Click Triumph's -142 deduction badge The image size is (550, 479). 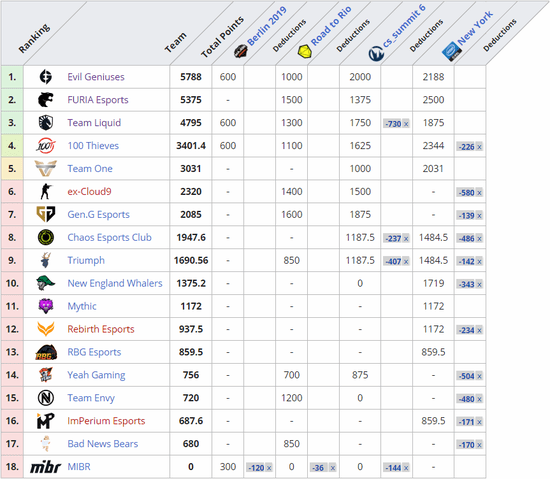click(x=470, y=262)
